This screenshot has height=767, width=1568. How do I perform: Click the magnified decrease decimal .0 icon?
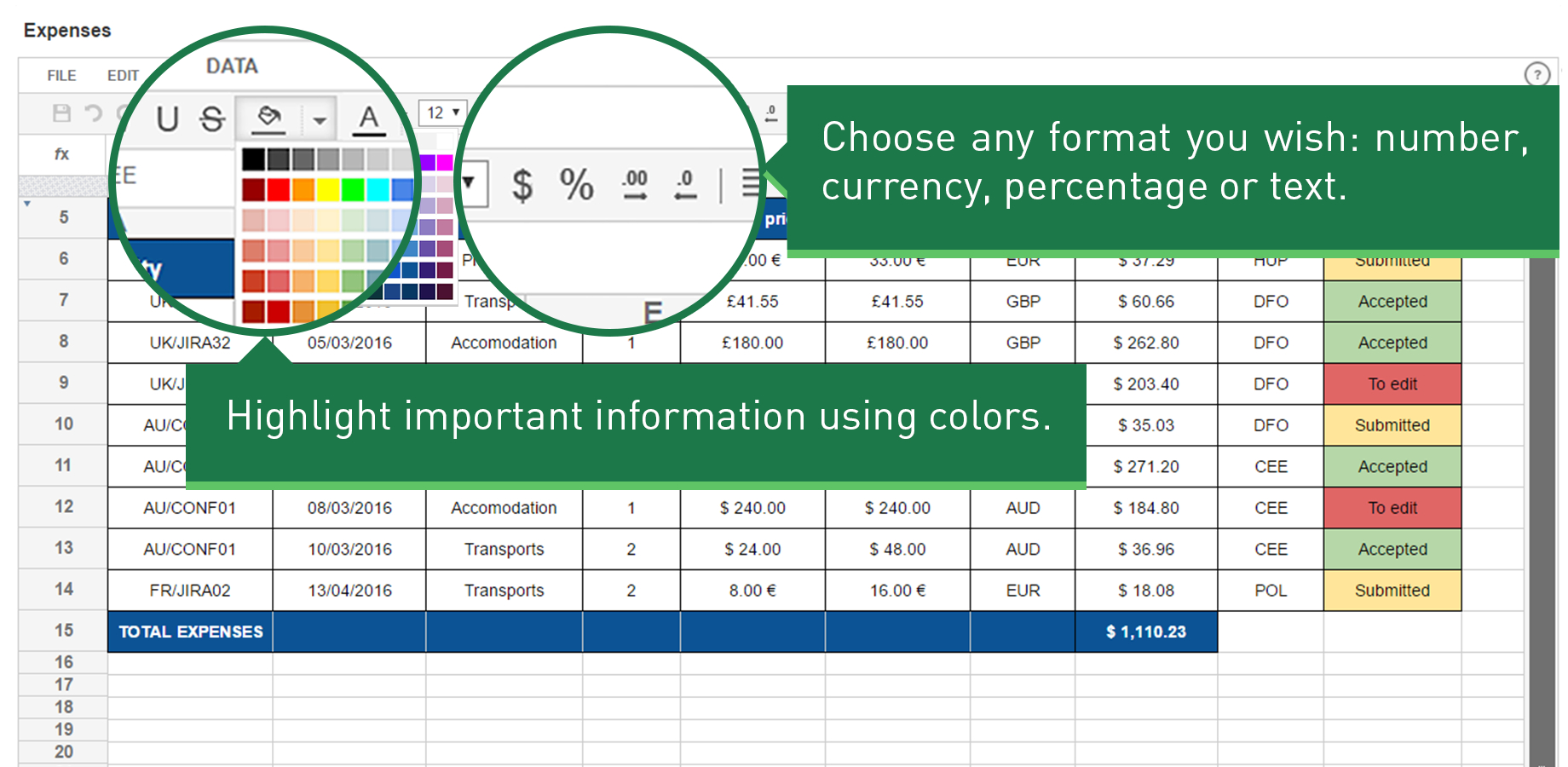point(686,184)
